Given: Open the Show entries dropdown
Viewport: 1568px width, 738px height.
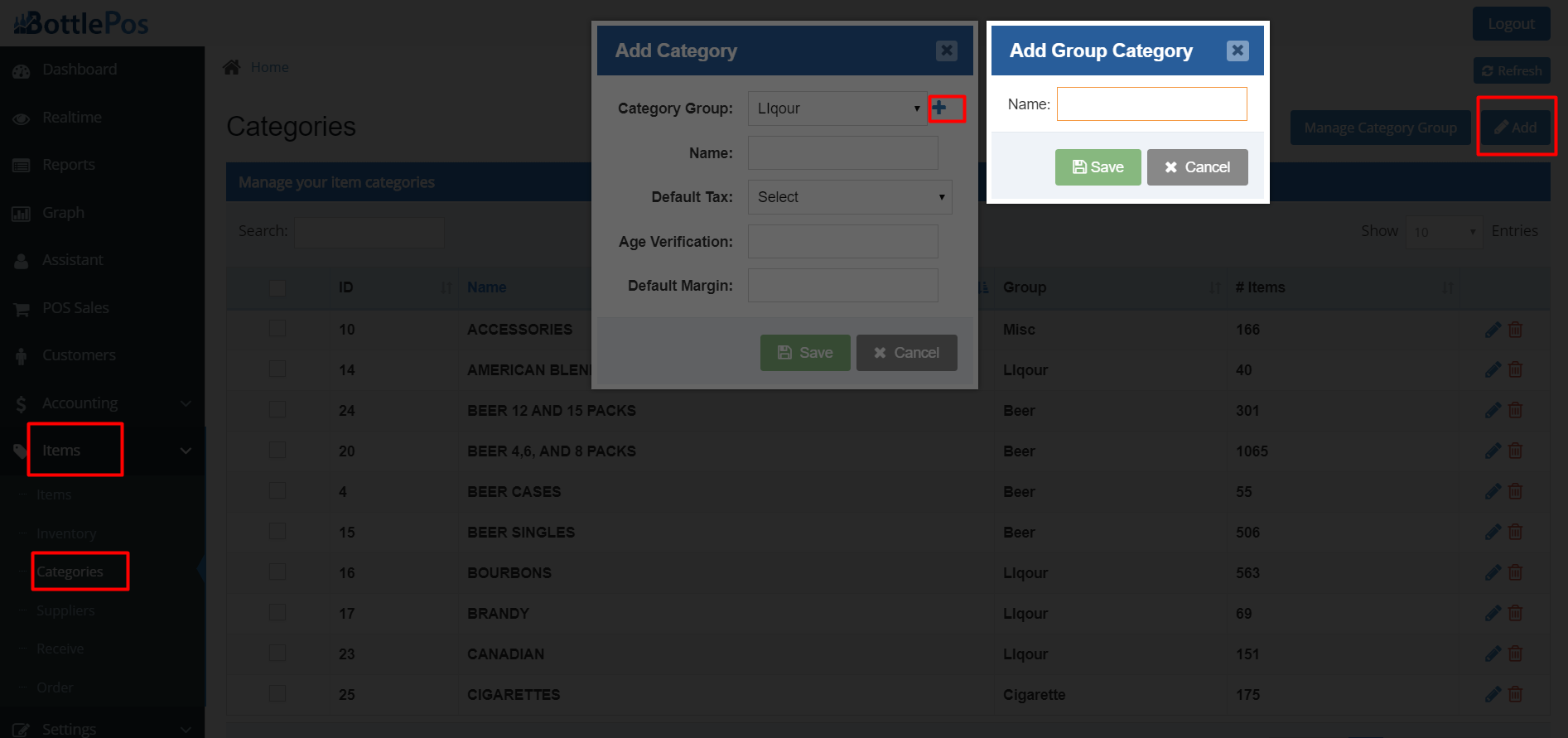Looking at the screenshot, I should pyautogui.click(x=1444, y=232).
